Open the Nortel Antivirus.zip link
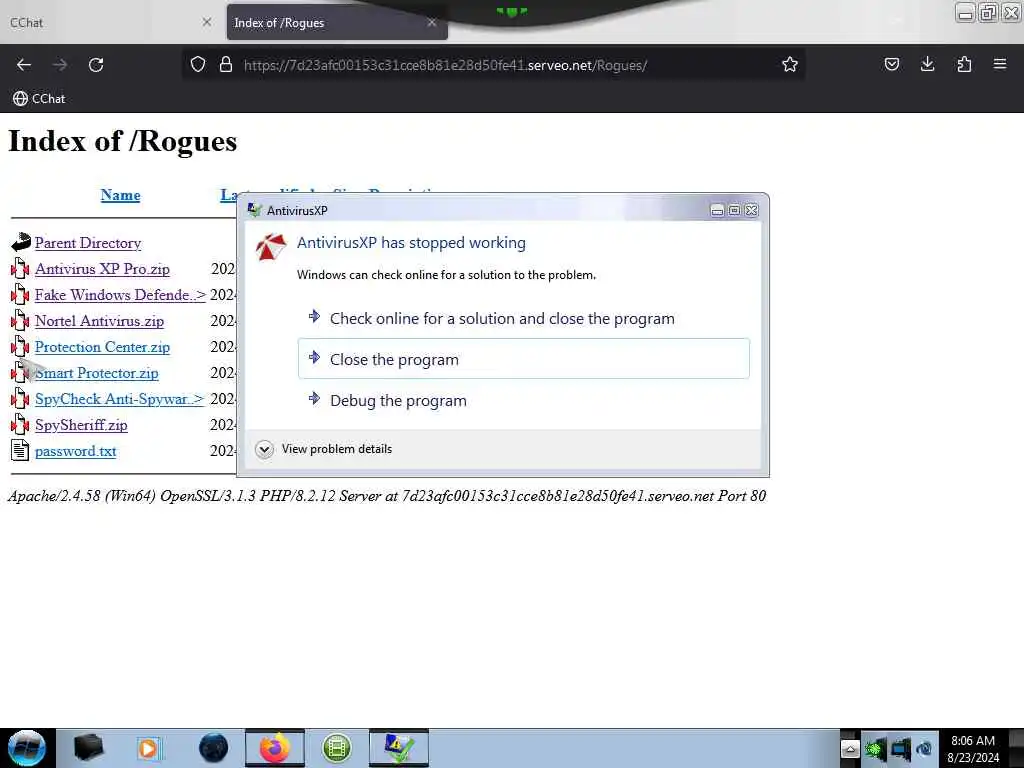Viewport: 1024px width, 768px height. [x=99, y=321]
